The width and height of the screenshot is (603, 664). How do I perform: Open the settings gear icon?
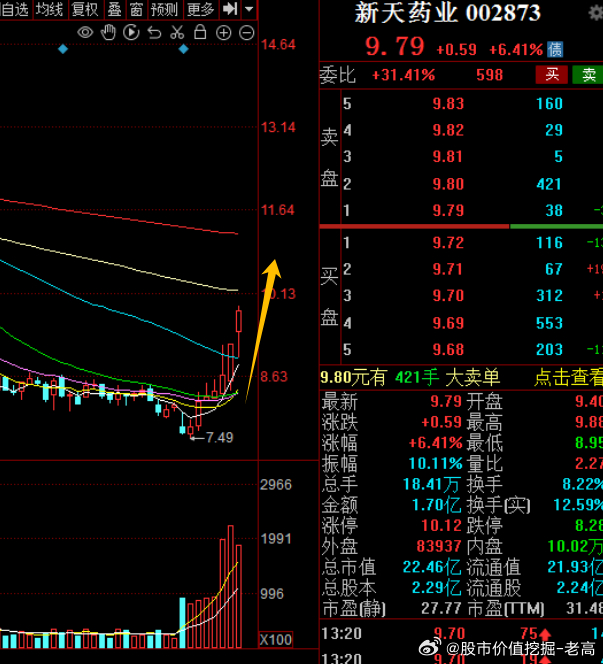[596, 13]
